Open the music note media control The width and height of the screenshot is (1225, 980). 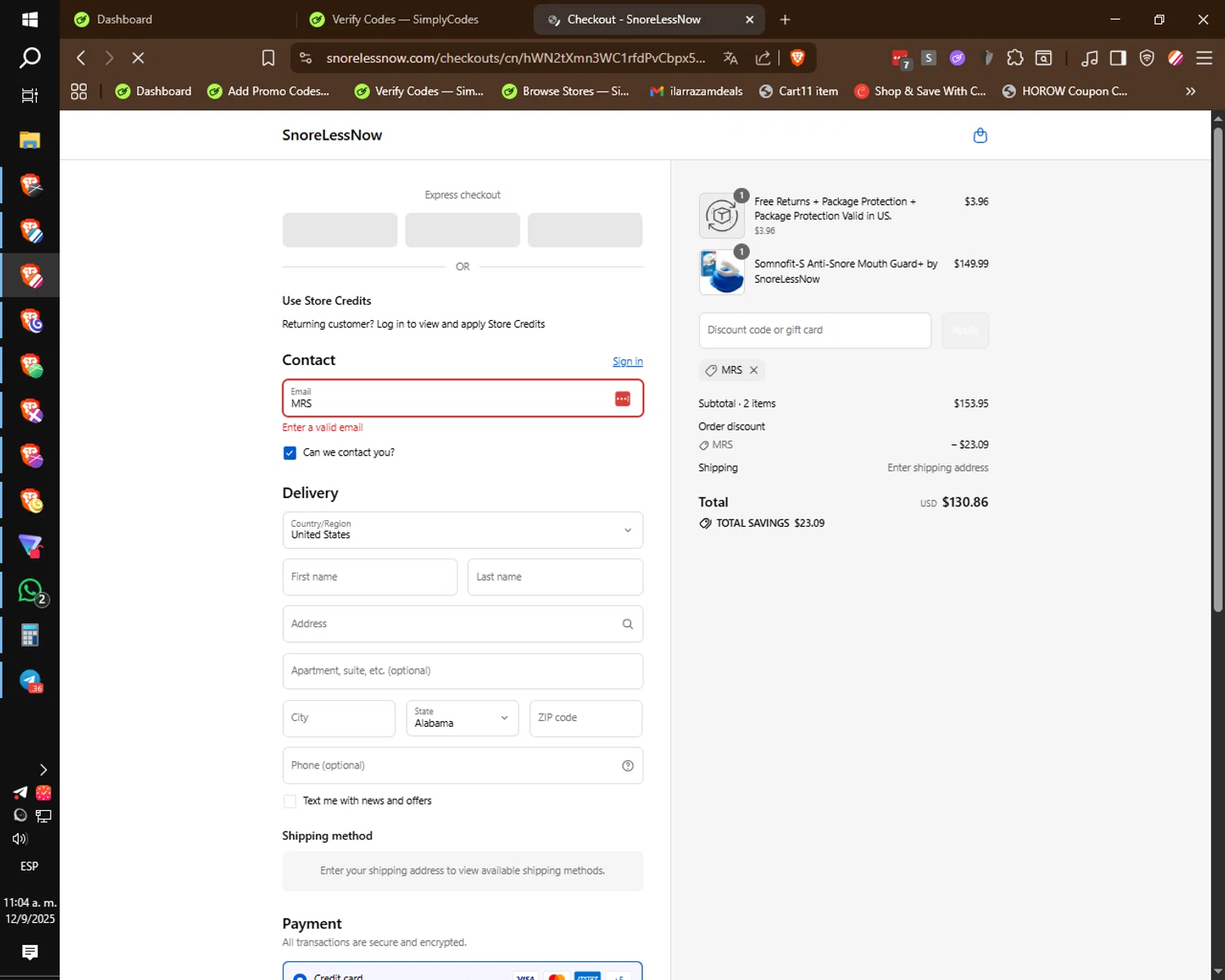pyautogui.click(x=1089, y=58)
